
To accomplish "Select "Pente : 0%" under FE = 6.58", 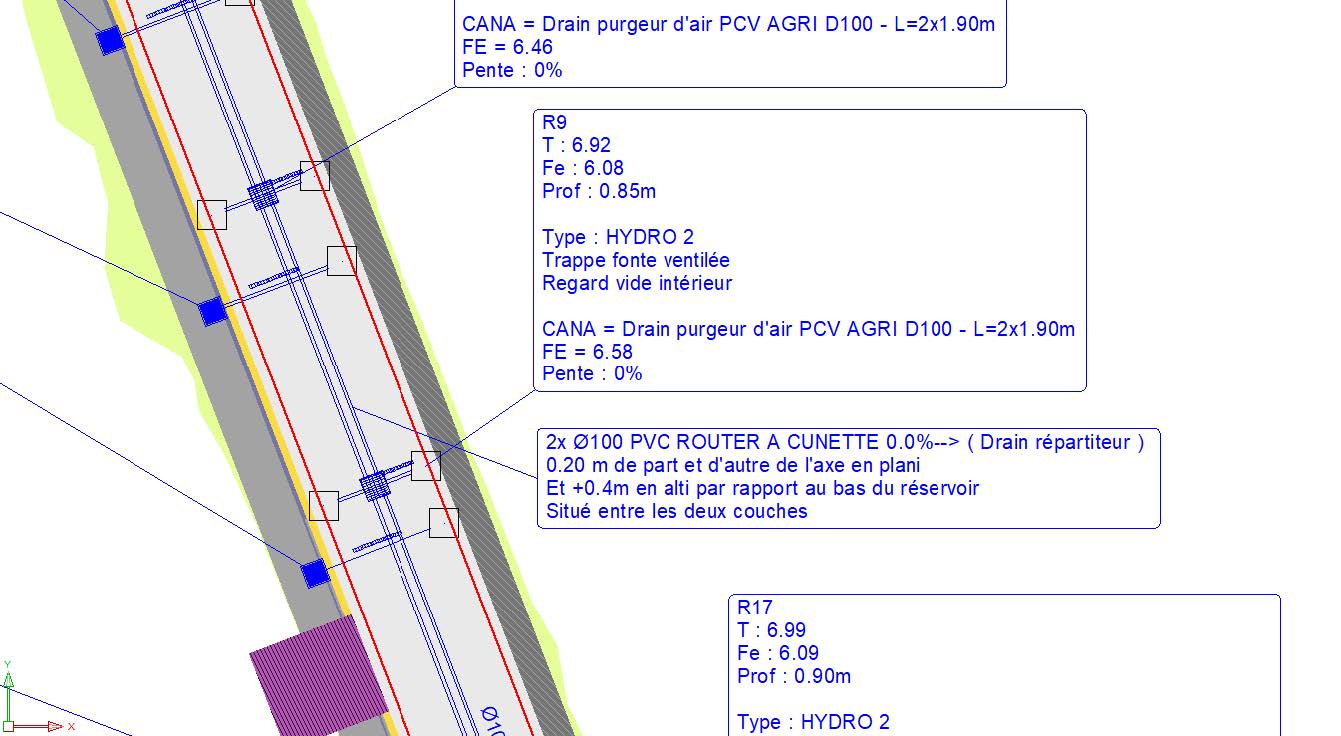I will (592, 374).
